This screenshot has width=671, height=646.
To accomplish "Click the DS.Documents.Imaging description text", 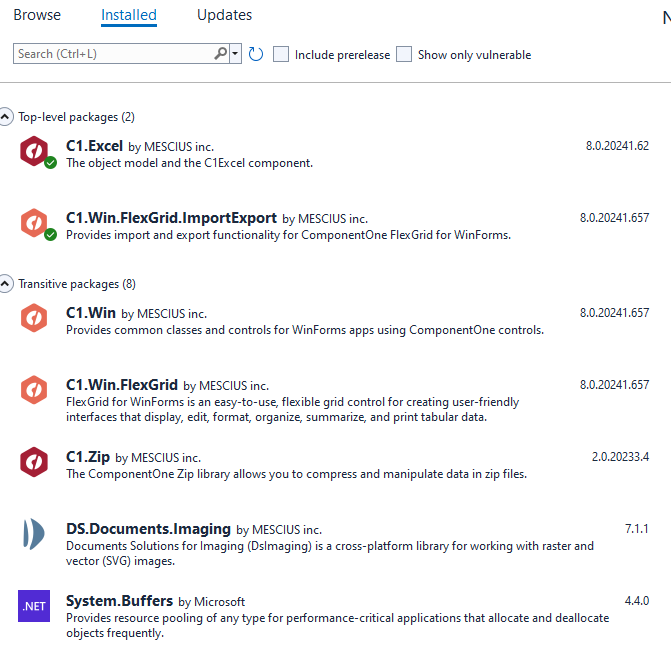I will pyautogui.click(x=330, y=554).
